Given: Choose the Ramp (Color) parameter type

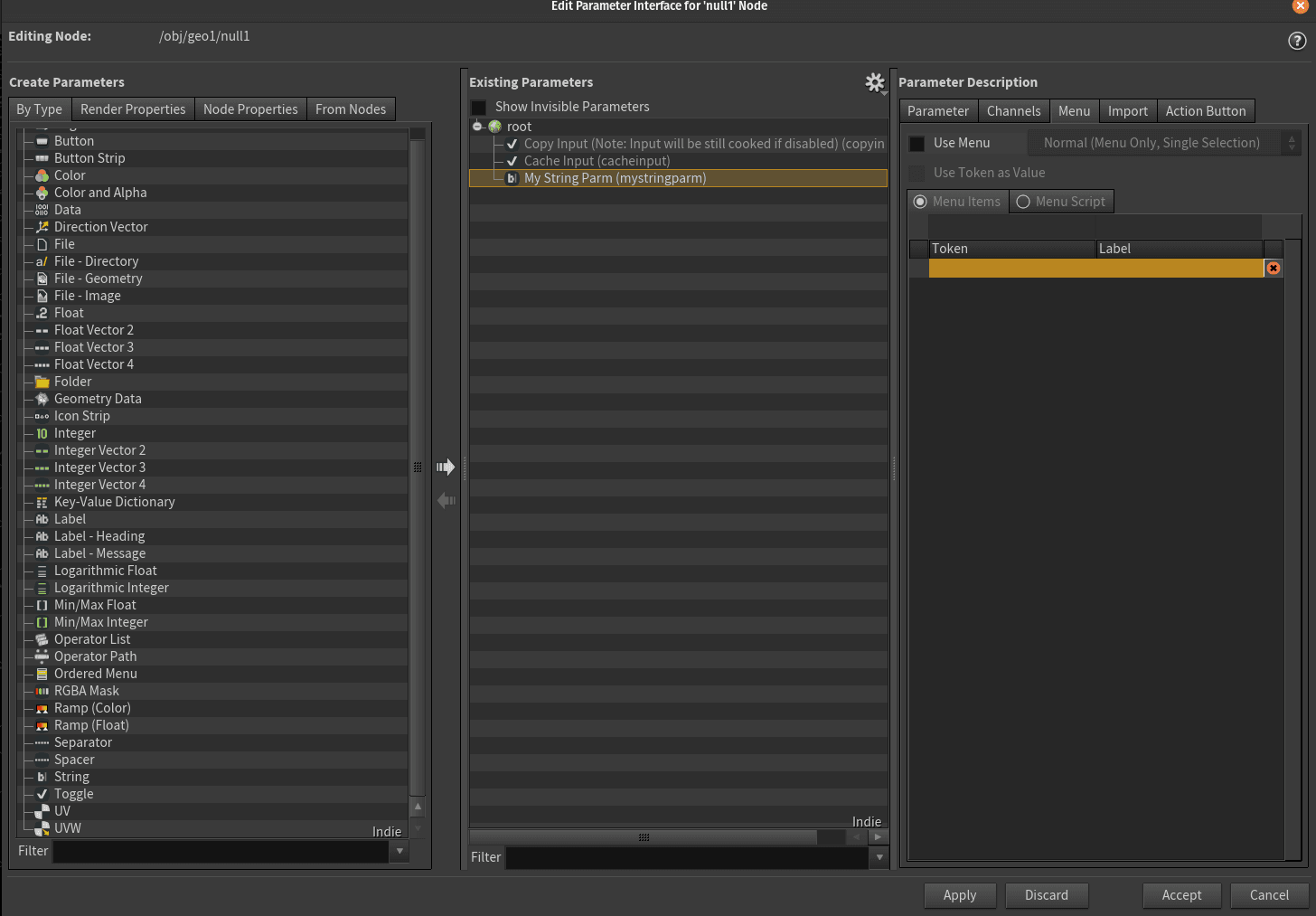Looking at the screenshot, I should [92, 708].
